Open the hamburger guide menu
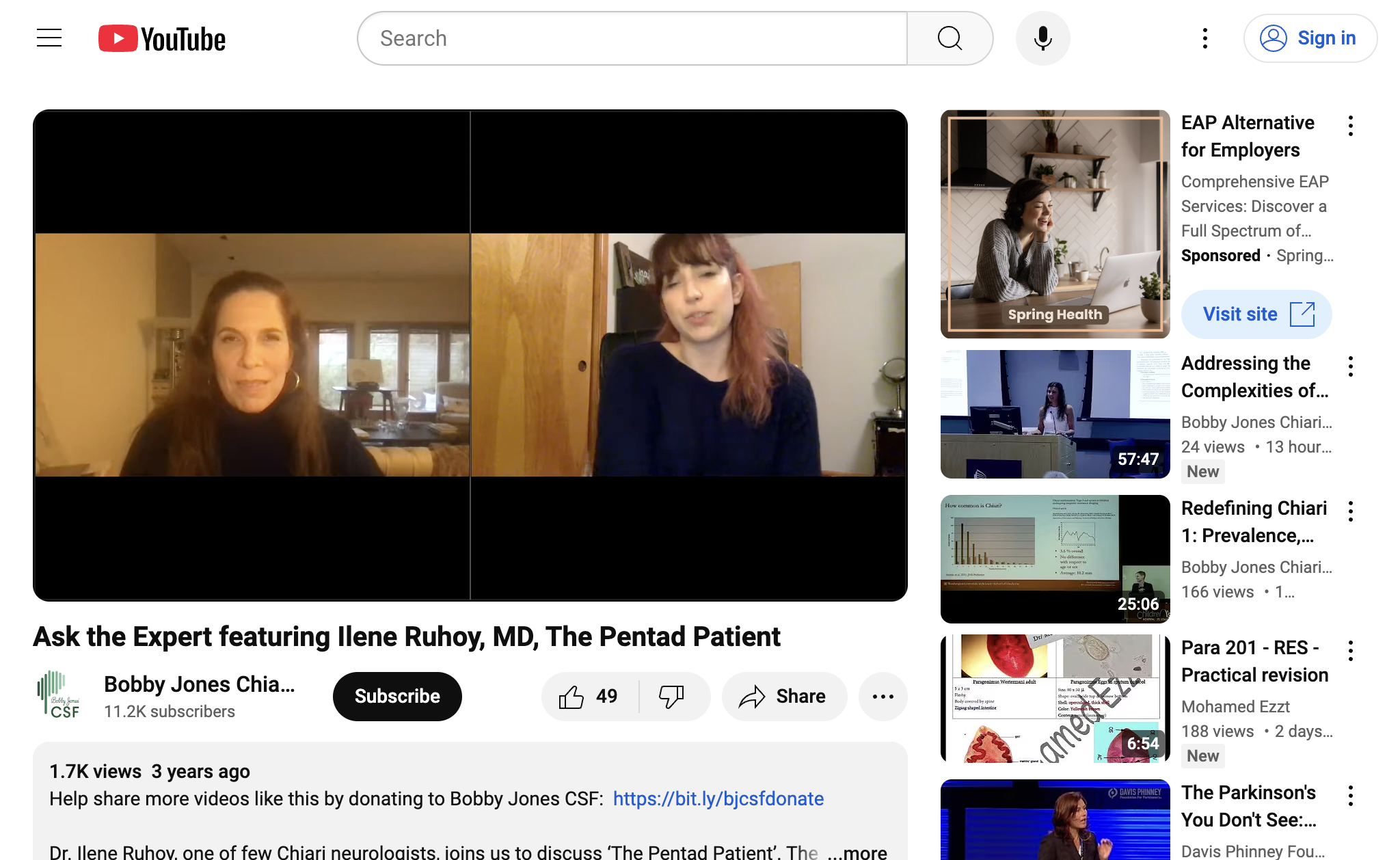Image resolution: width=1400 pixels, height=860 pixels. (x=49, y=38)
